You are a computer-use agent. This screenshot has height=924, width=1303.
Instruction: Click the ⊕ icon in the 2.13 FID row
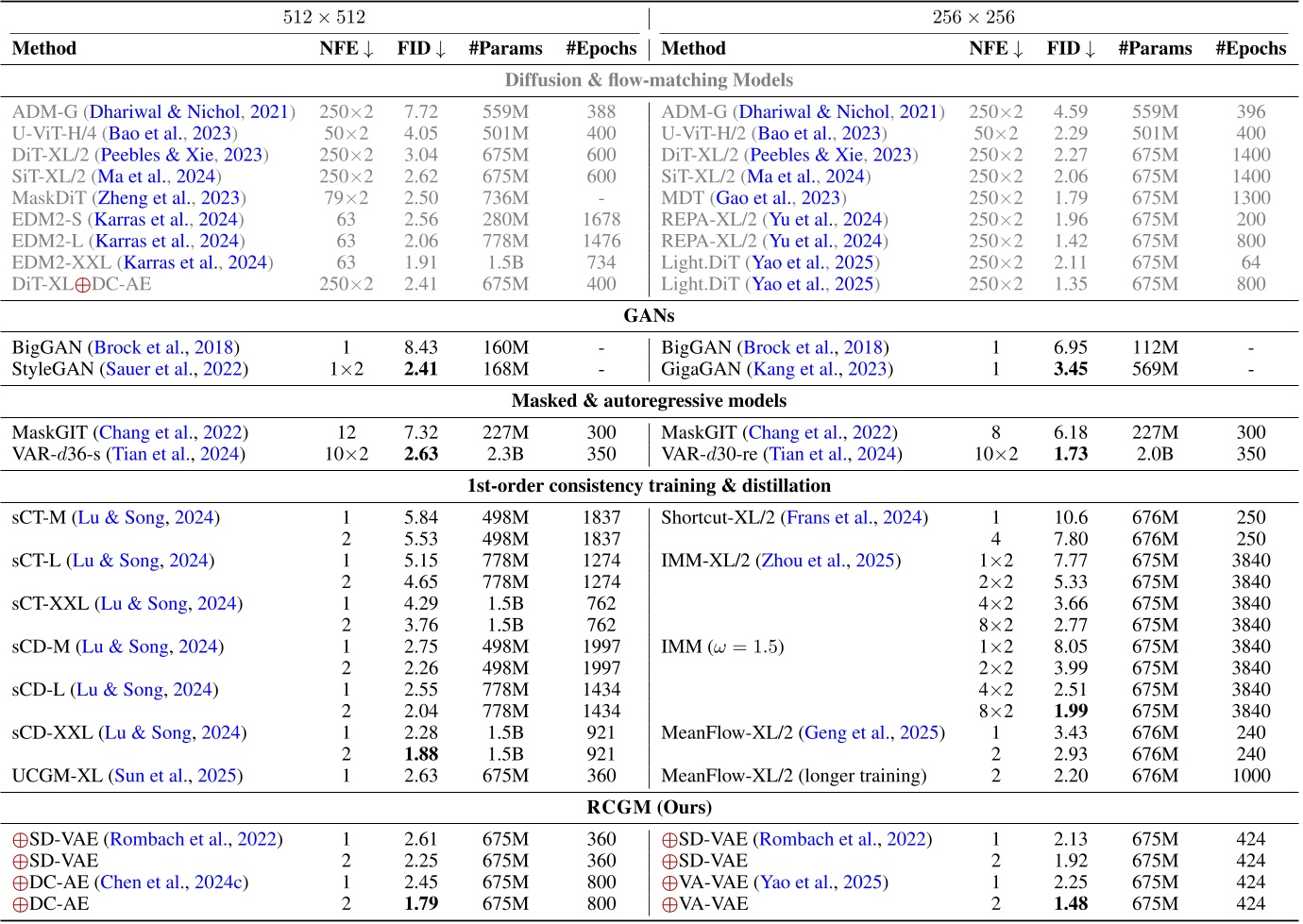(669, 840)
